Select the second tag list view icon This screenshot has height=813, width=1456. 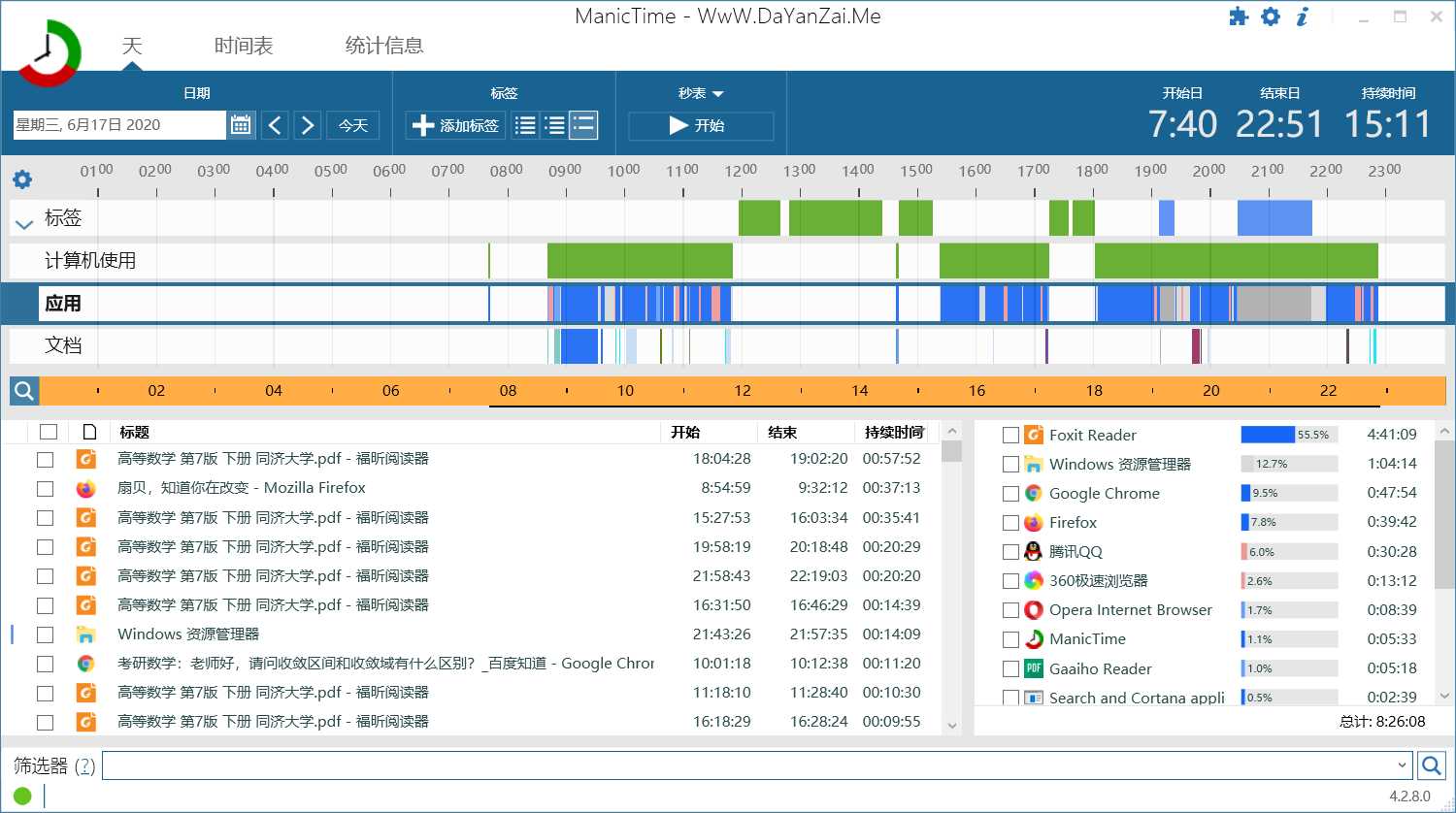554,125
